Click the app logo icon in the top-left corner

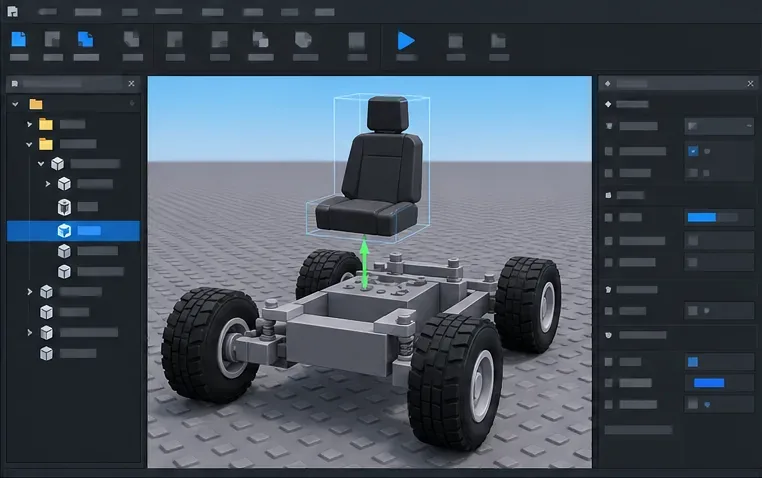point(13,11)
